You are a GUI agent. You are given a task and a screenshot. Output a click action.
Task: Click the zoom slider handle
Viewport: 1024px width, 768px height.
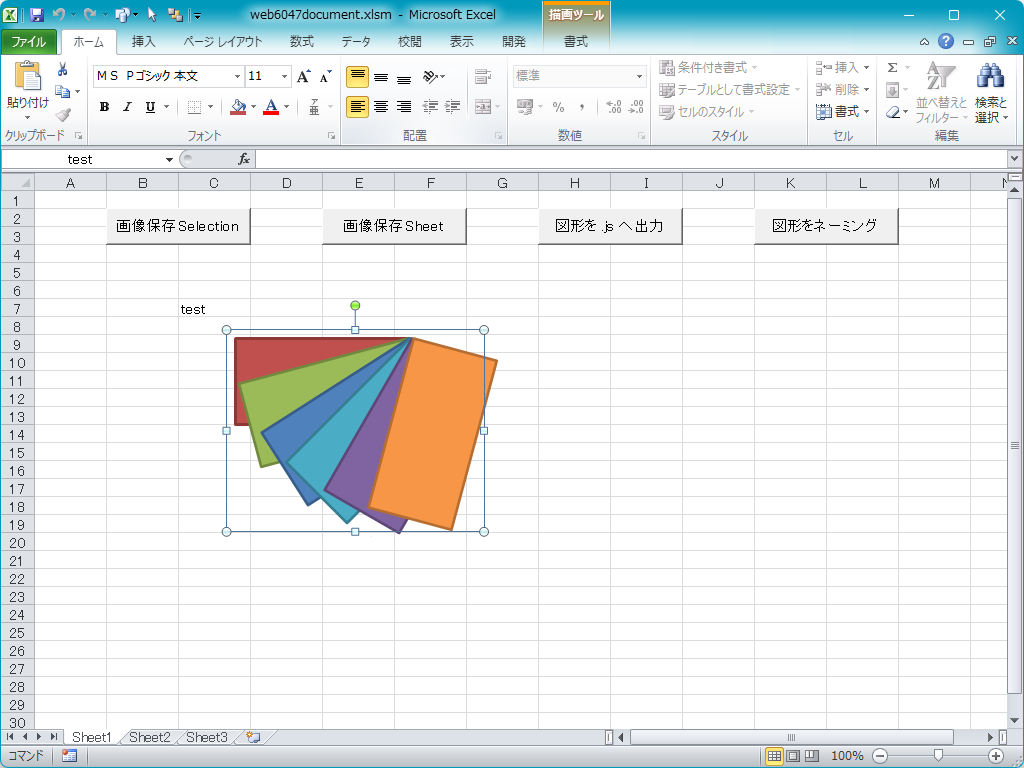tap(937, 756)
